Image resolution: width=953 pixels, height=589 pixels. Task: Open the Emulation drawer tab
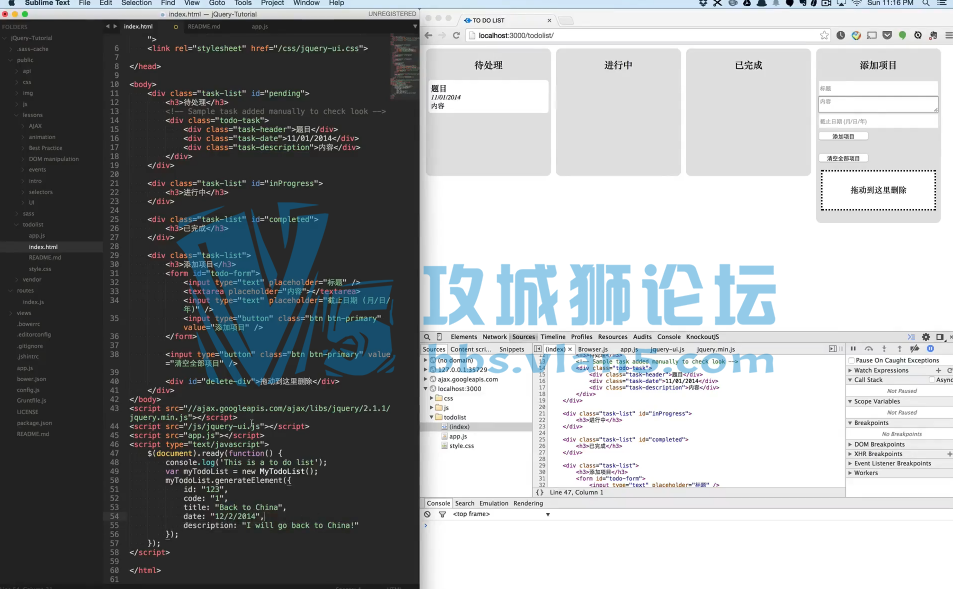click(x=494, y=503)
